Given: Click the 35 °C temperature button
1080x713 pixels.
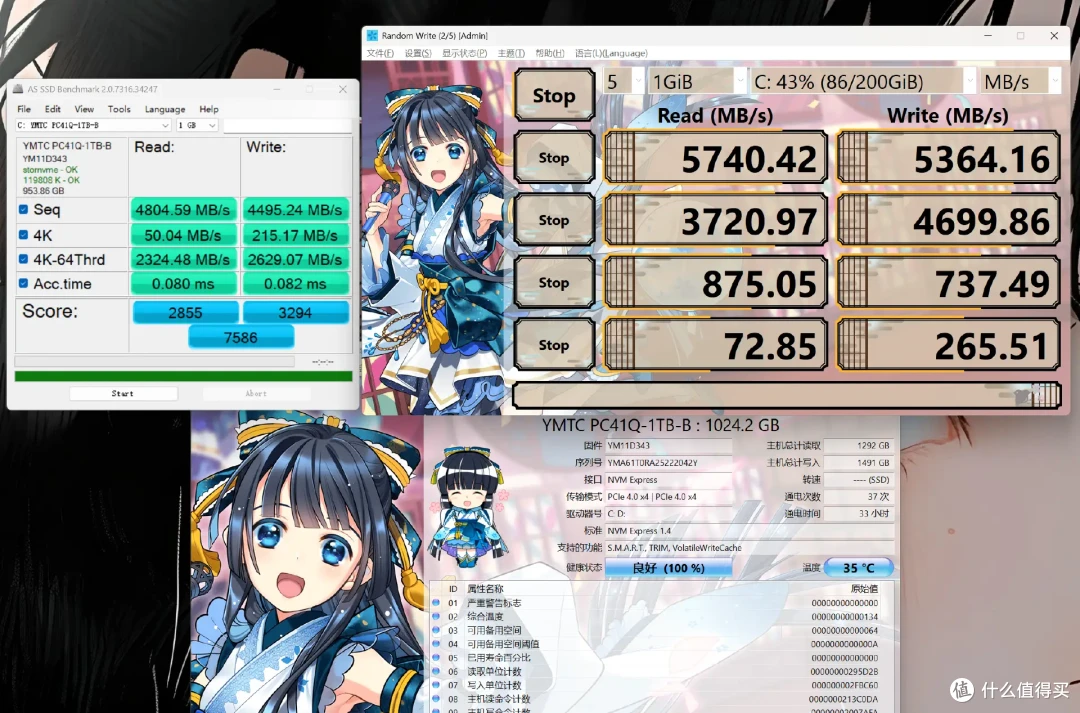Looking at the screenshot, I should (x=858, y=568).
